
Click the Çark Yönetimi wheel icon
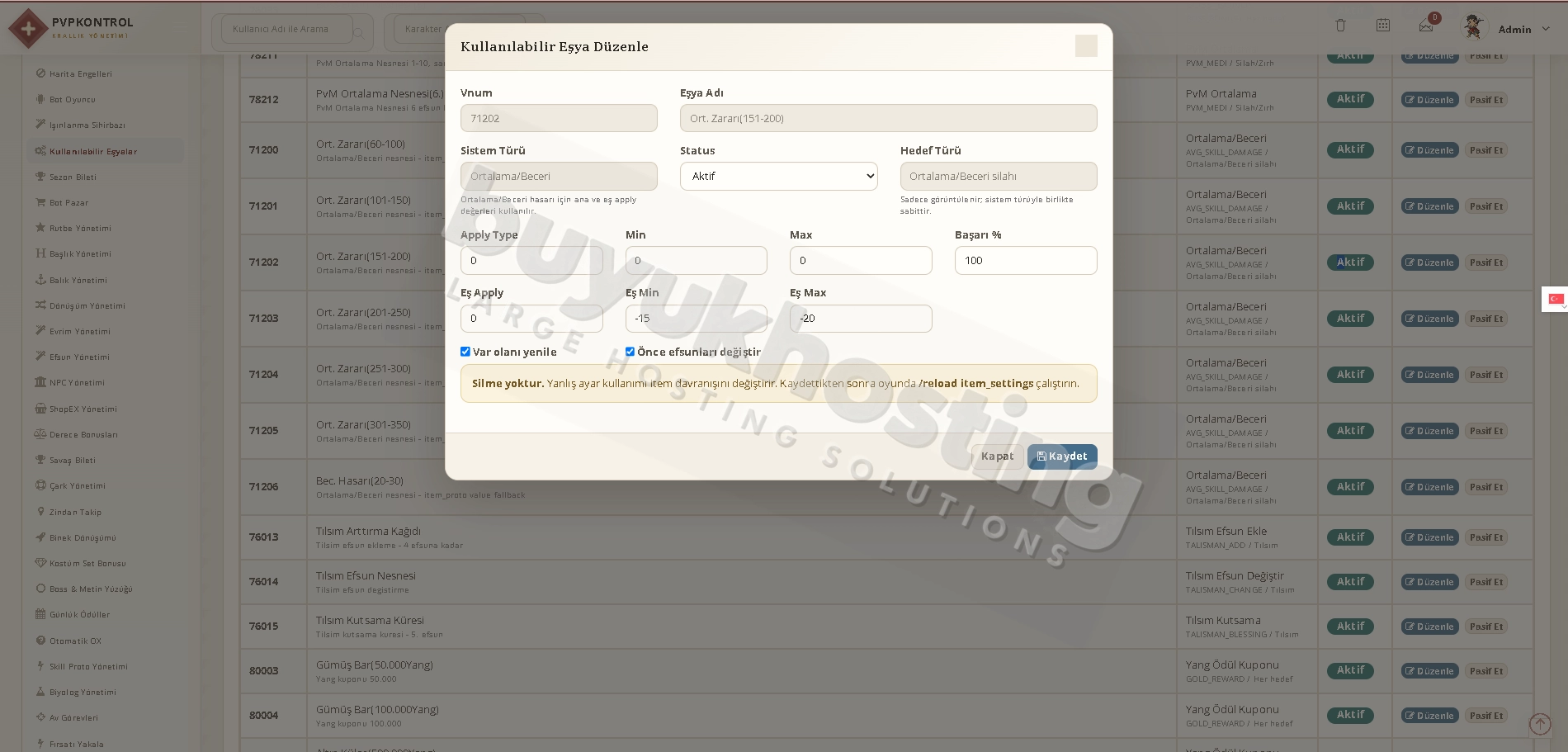(40, 485)
